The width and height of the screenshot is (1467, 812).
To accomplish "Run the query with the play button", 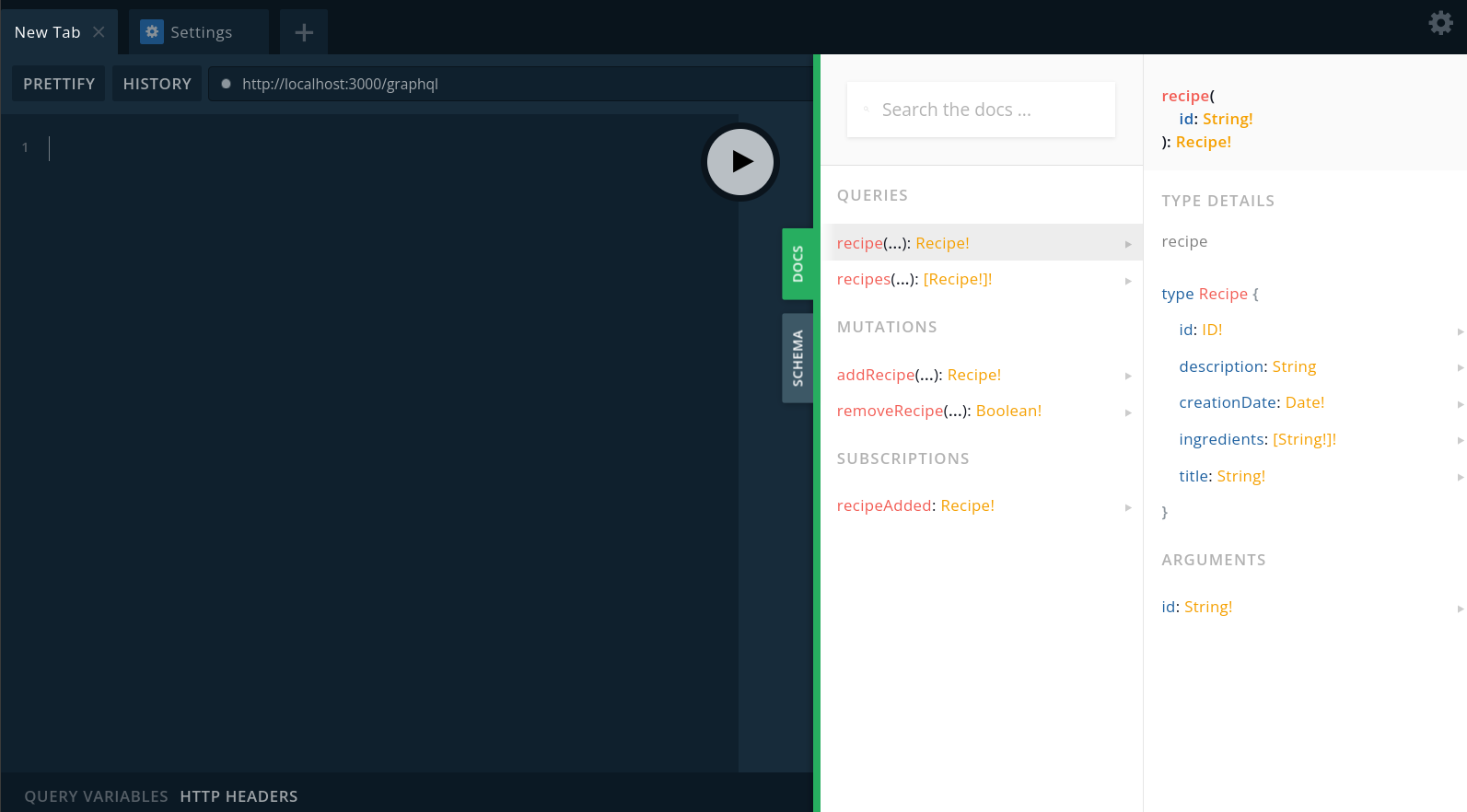I will tap(740, 162).
